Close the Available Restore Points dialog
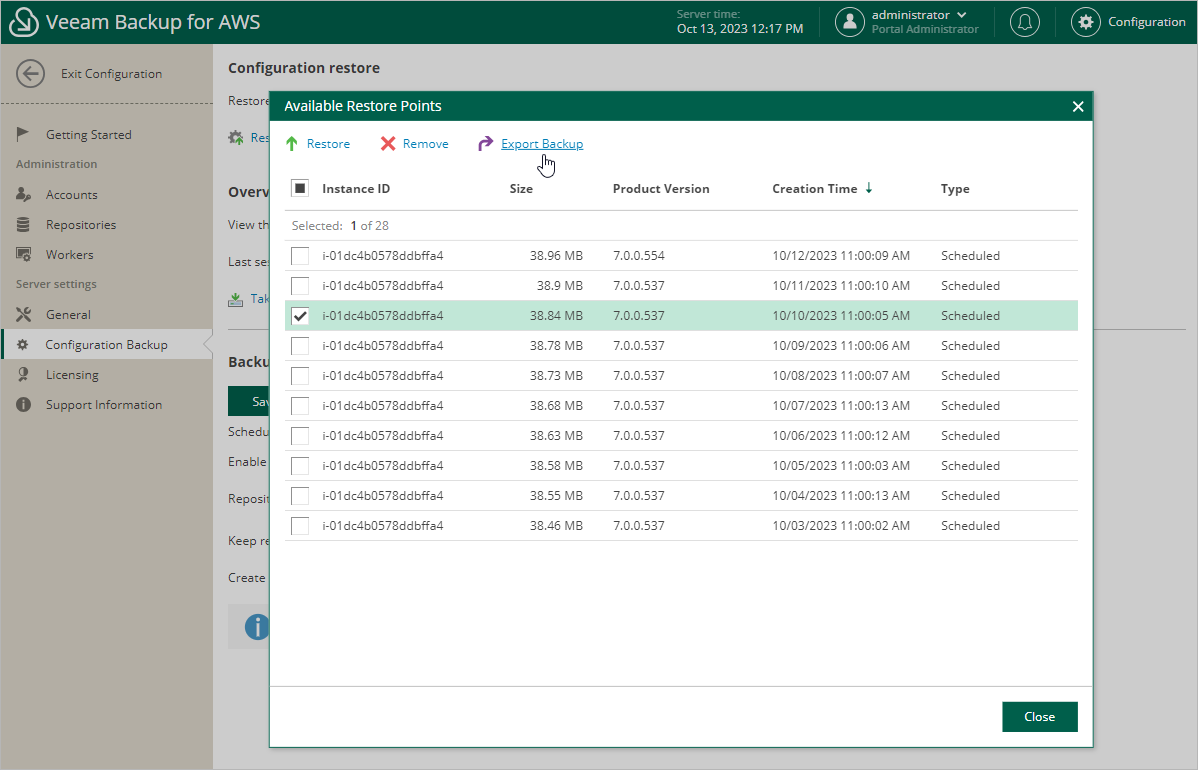 tap(1078, 106)
